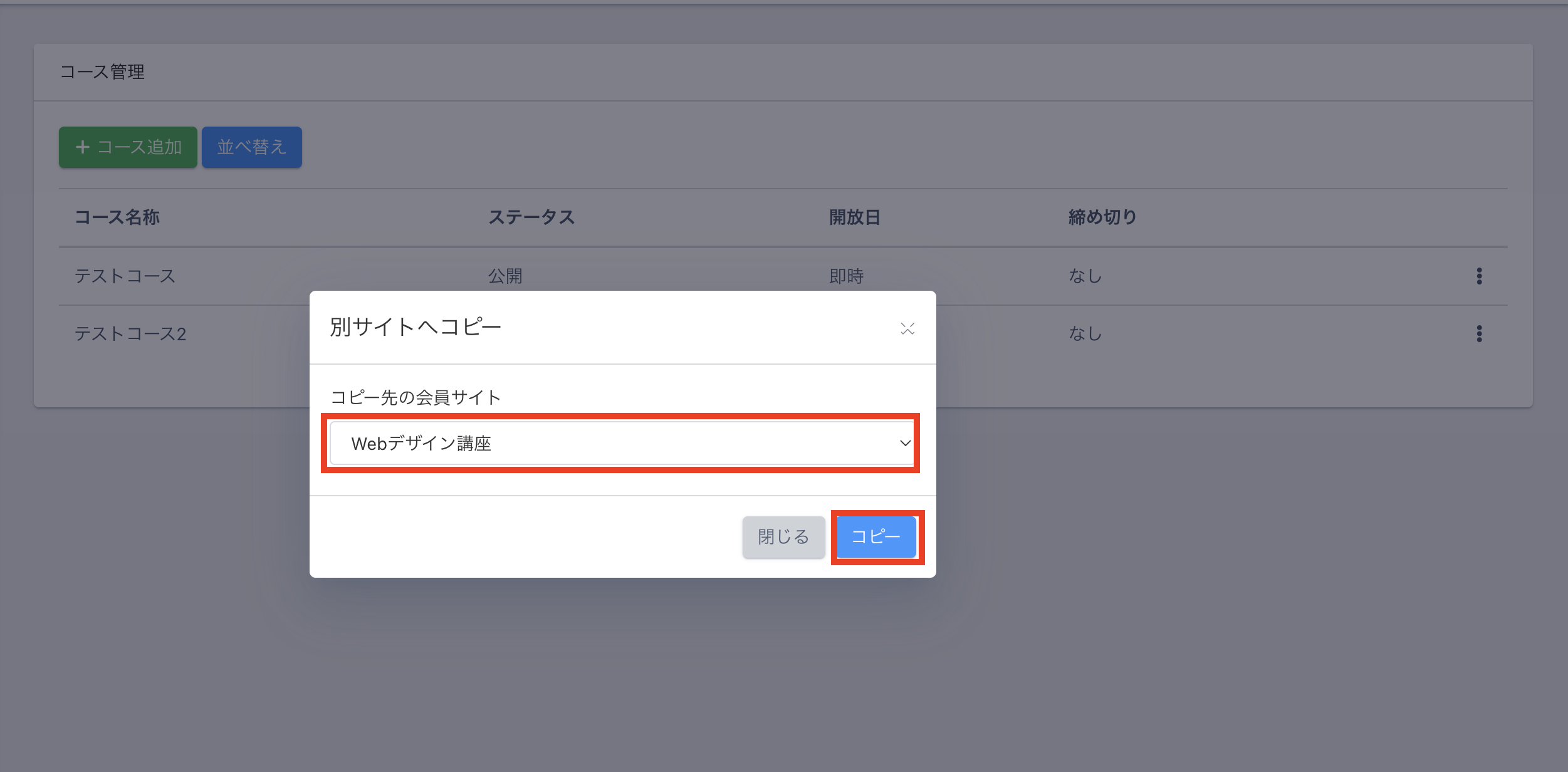The width and height of the screenshot is (1568, 772).
Task: Click the コース名称 column header
Action: click(117, 217)
